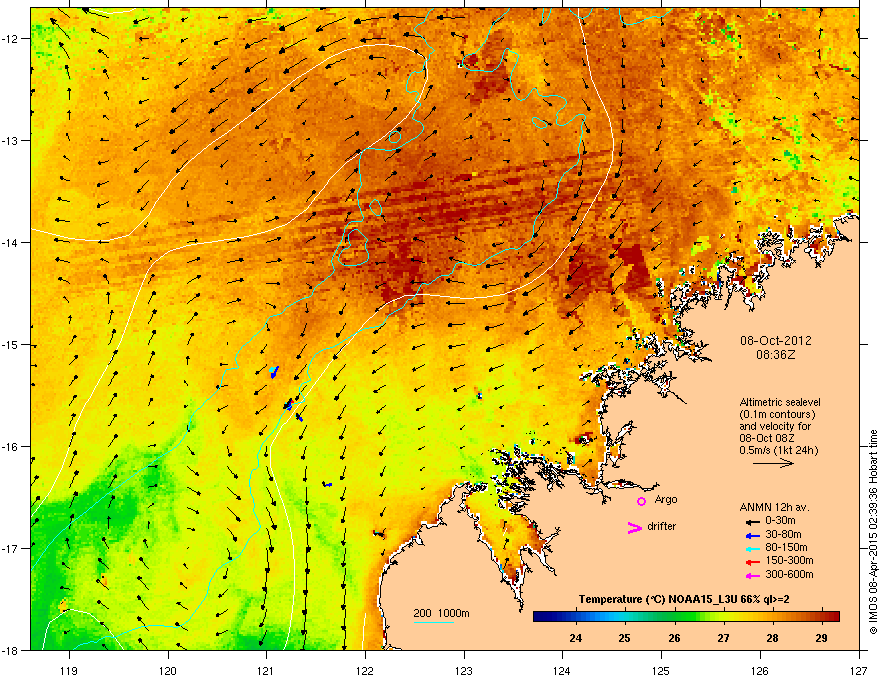This screenshot has width=880, height=680.
Task: Click the '80-150m' depth label
Action: 786,548
